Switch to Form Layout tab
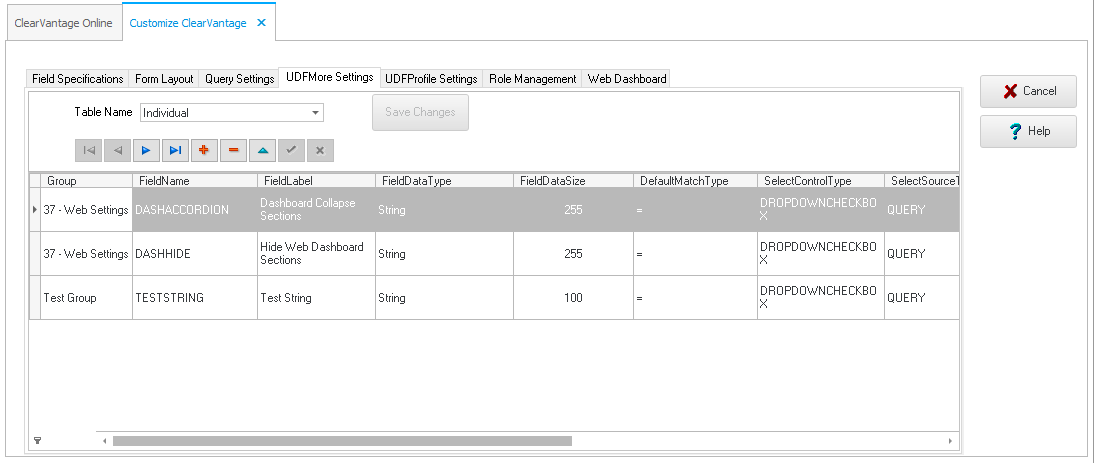The width and height of the screenshot is (1094, 463). 164,79
